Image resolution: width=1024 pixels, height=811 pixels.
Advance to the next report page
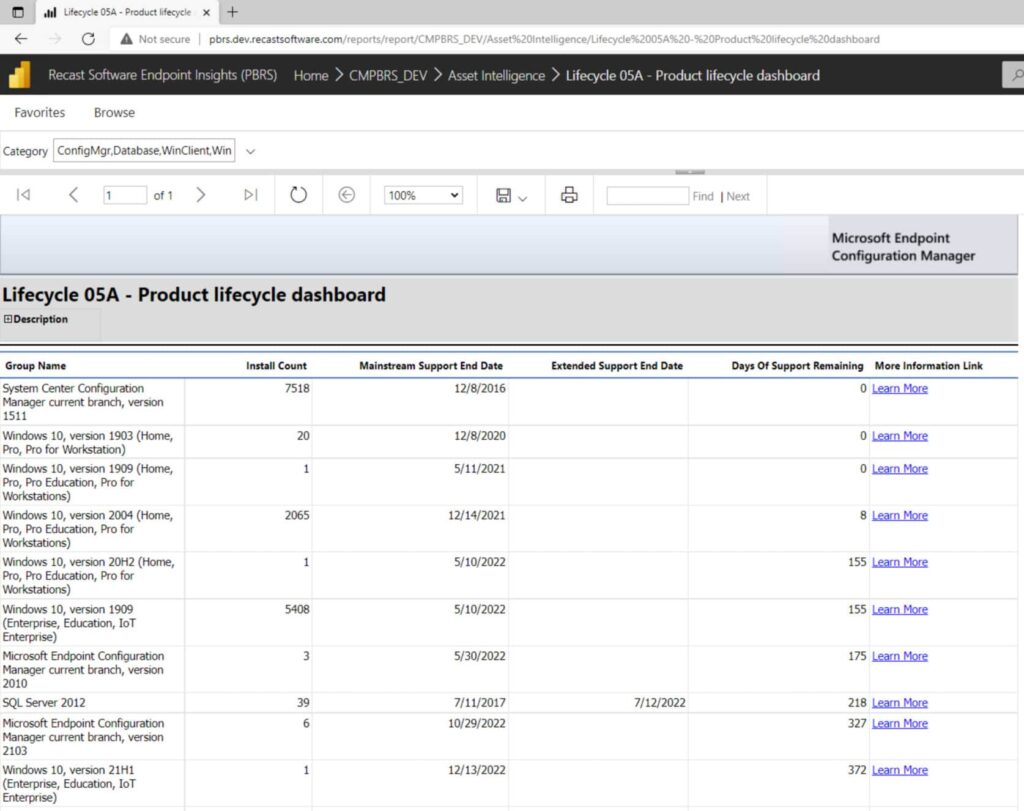coord(199,195)
